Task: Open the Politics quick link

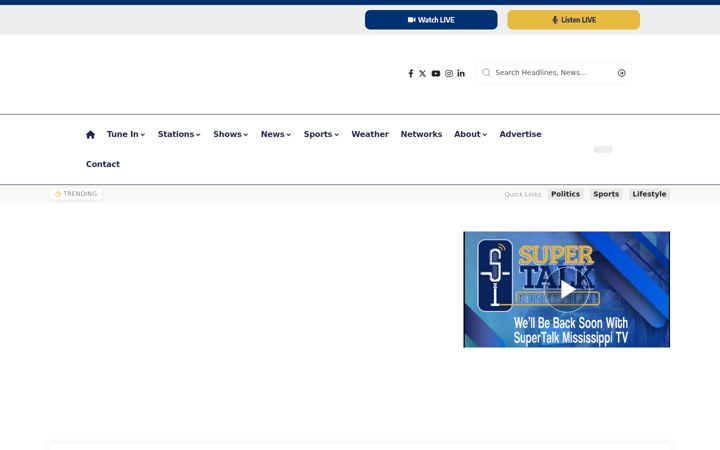Action: pyautogui.click(x=565, y=194)
